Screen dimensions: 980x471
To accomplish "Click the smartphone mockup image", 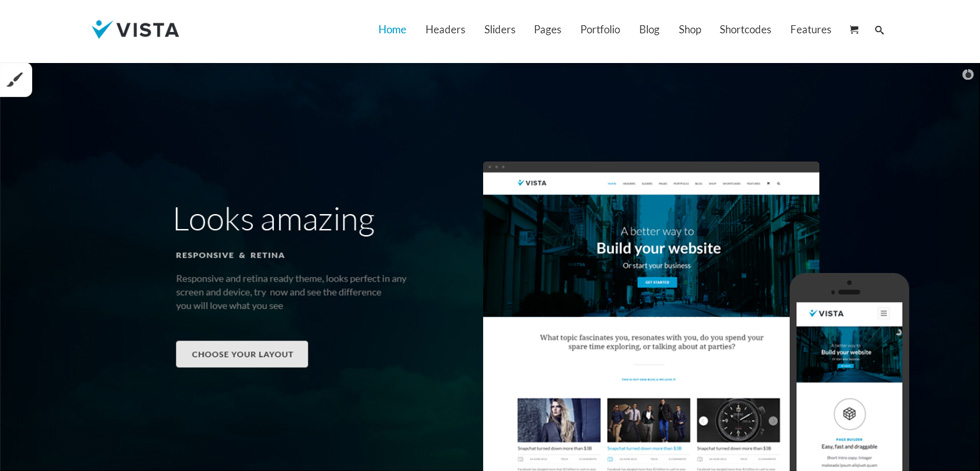I will 849,372.
